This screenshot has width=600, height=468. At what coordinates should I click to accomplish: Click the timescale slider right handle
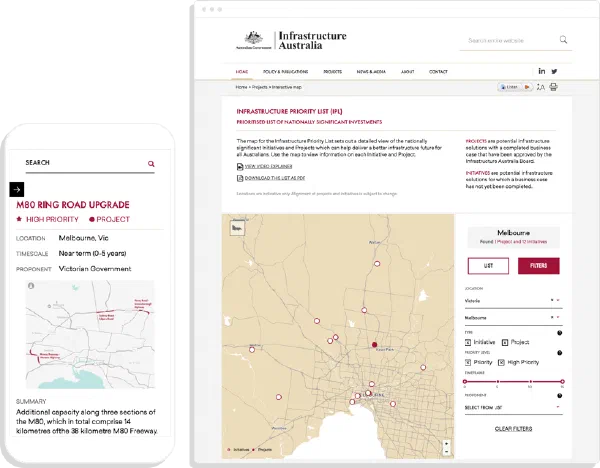coord(562,382)
